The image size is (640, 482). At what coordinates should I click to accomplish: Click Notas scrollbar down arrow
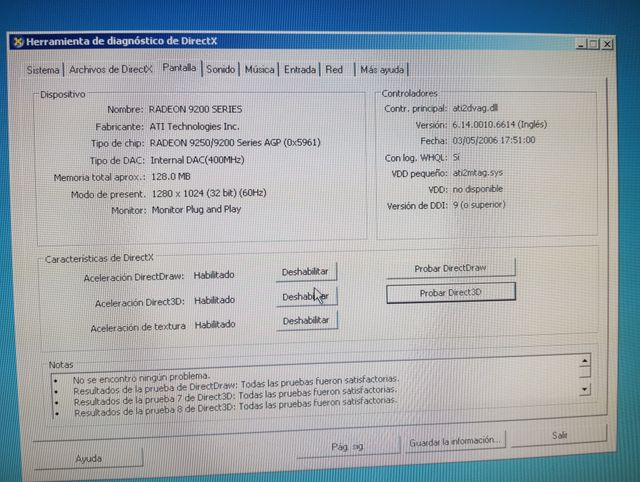tap(584, 389)
